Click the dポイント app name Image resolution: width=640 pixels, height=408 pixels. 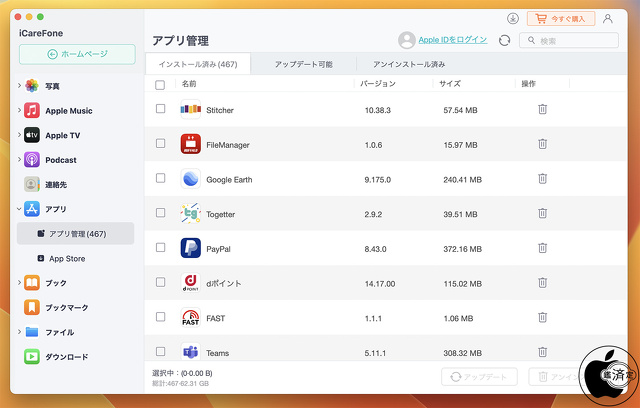click(224, 284)
